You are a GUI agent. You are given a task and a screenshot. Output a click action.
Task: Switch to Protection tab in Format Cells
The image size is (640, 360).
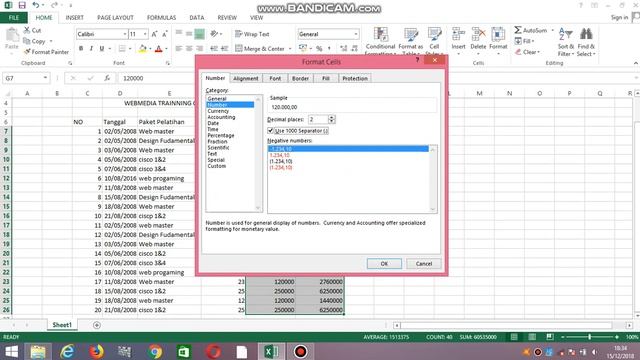(x=355, y=78)
